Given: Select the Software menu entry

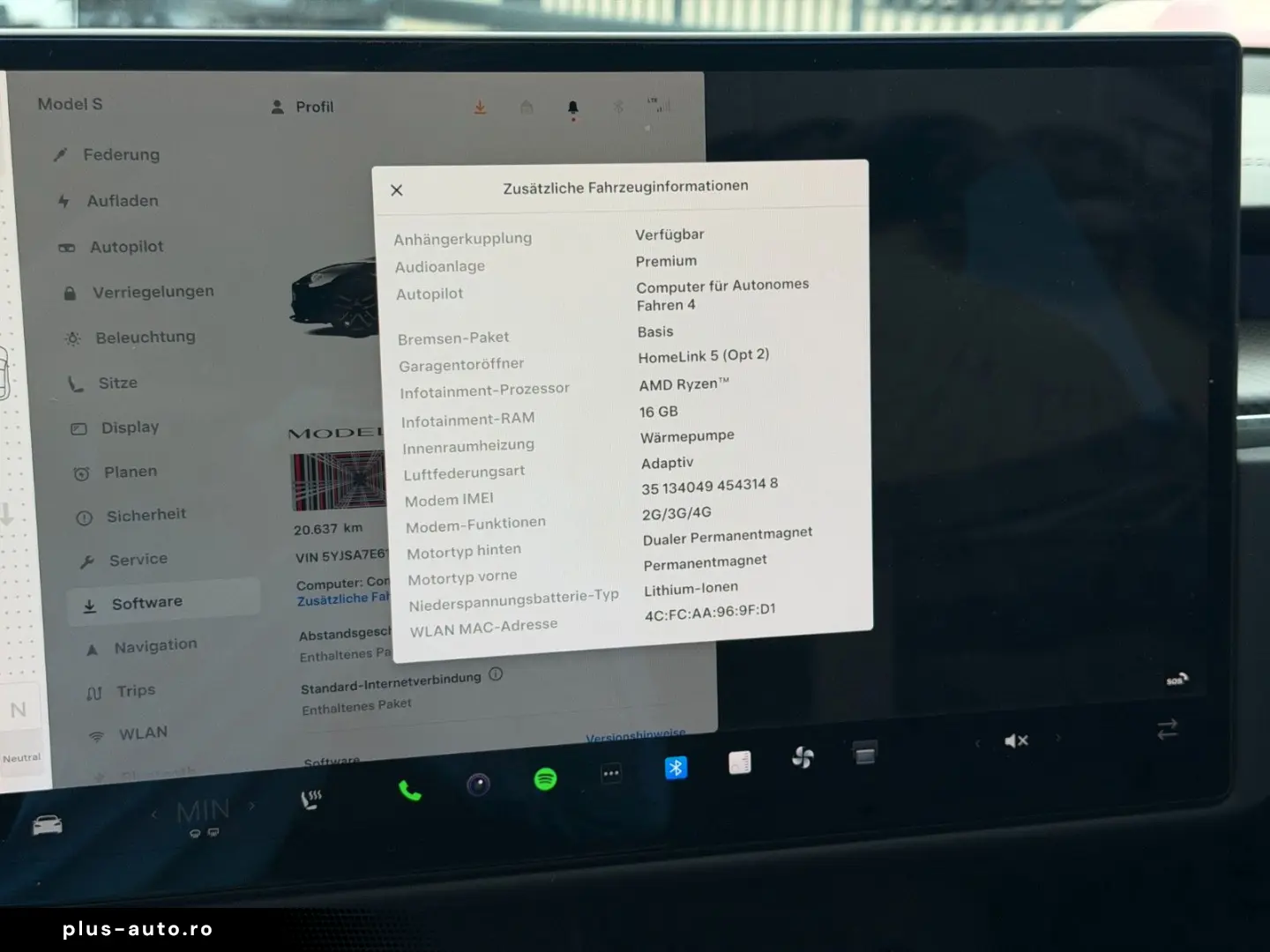Looking at the screenshot, I should 164,603.
